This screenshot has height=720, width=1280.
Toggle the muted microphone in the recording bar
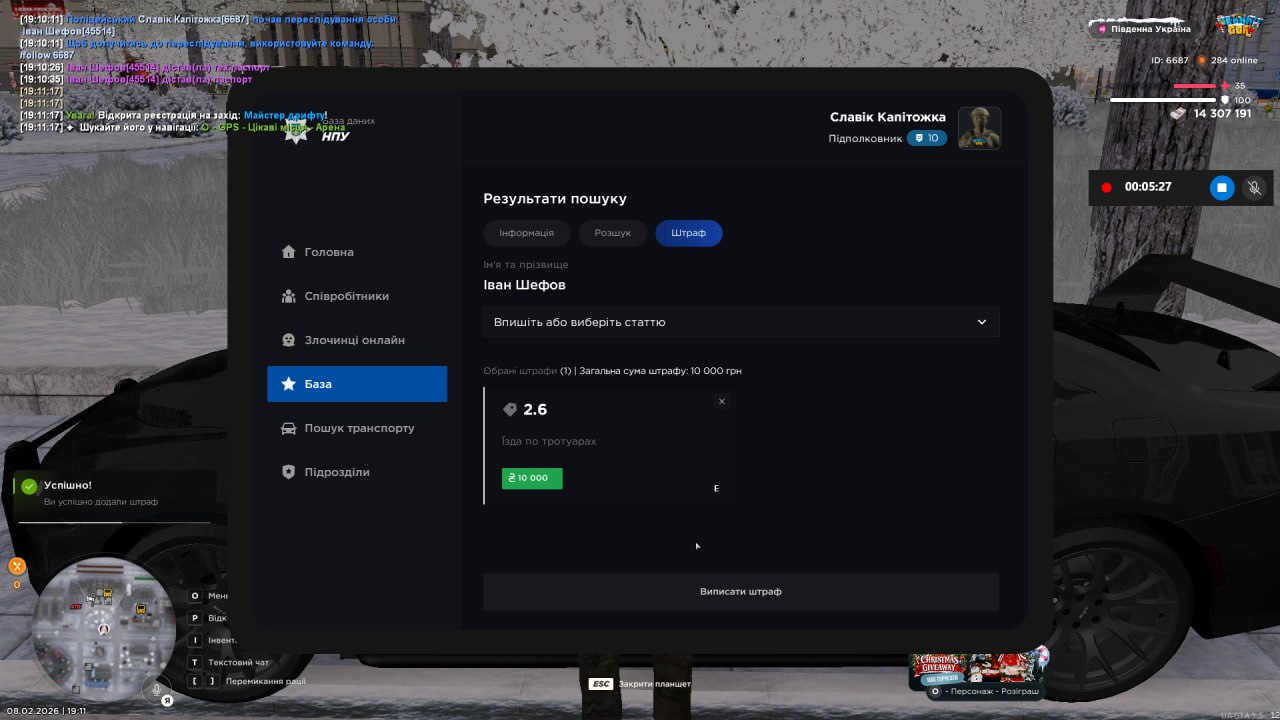pos(1254,187)
